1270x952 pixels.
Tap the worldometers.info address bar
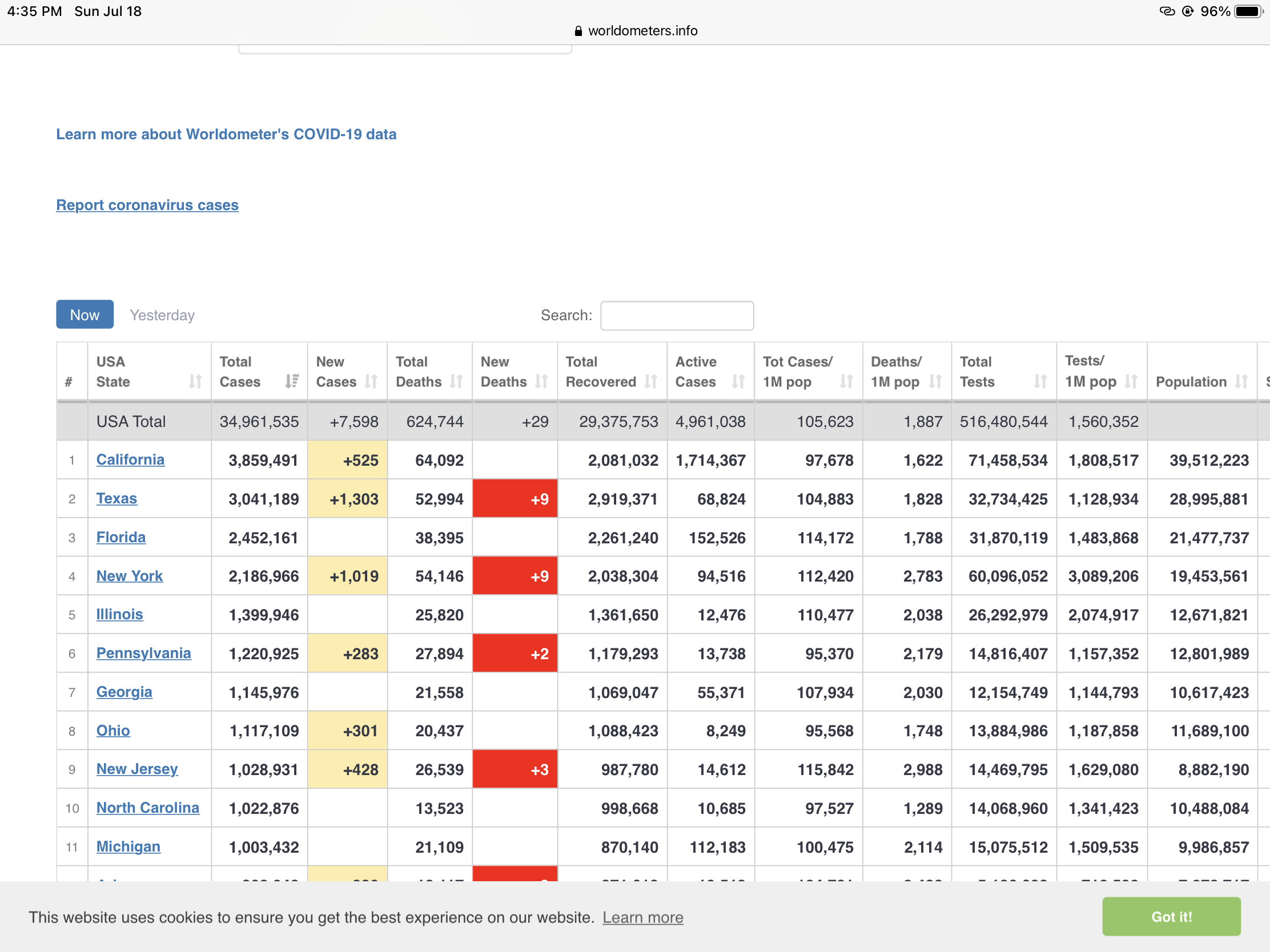pyautogui.click(x=635, y=31)
